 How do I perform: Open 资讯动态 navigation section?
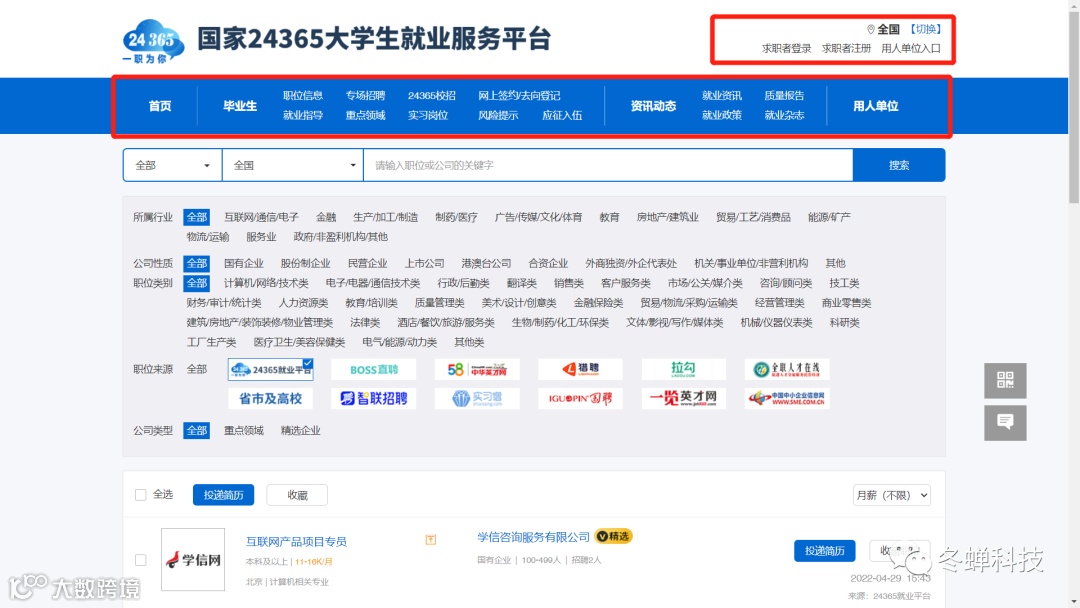653,106
